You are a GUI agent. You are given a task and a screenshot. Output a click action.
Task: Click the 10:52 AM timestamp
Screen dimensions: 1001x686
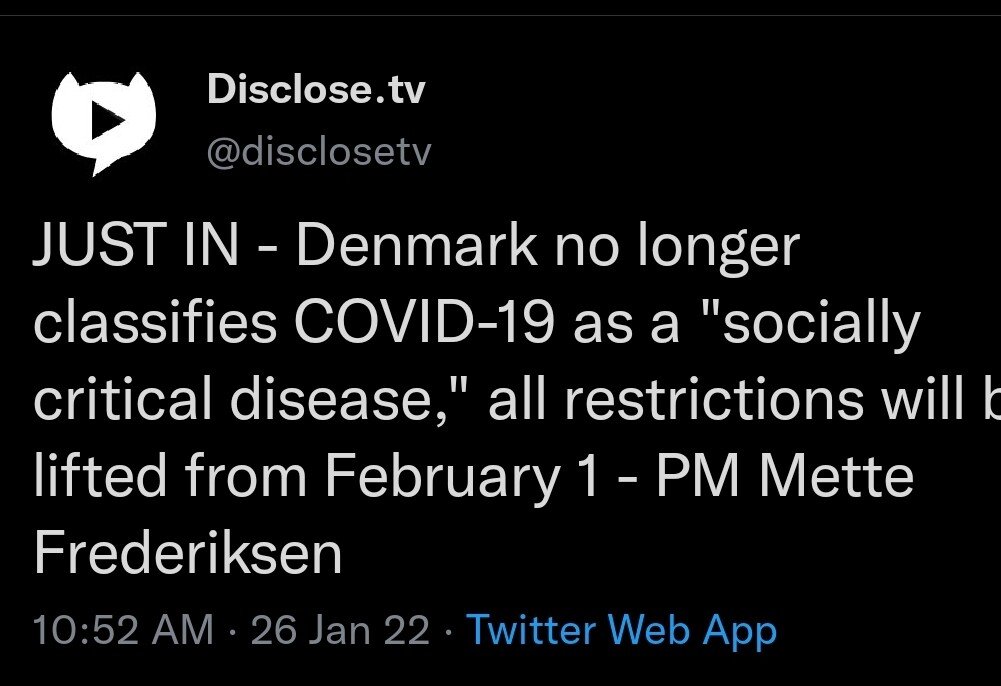click(x=123, y=631)
